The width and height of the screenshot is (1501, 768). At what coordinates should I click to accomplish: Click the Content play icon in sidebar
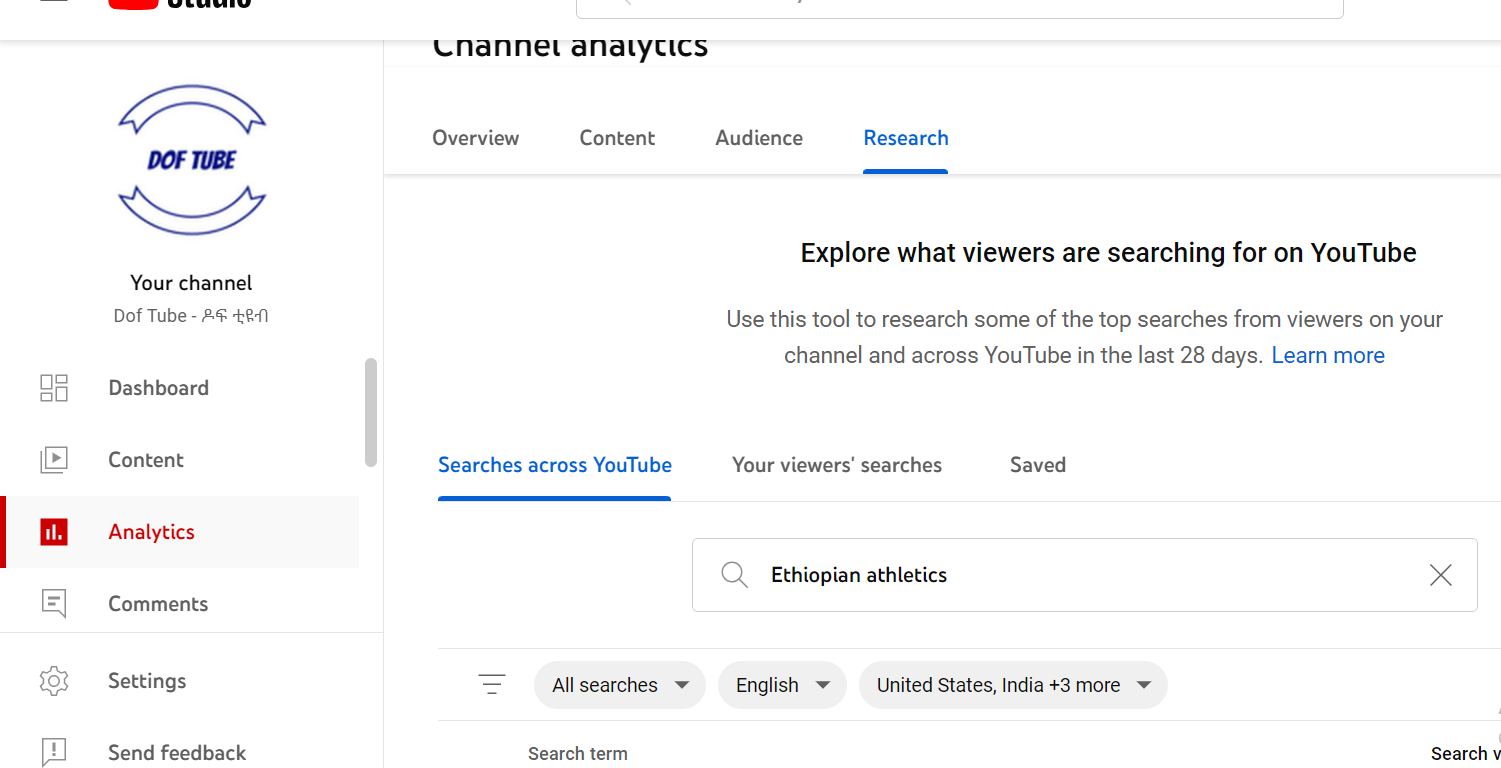click(54, 460)
